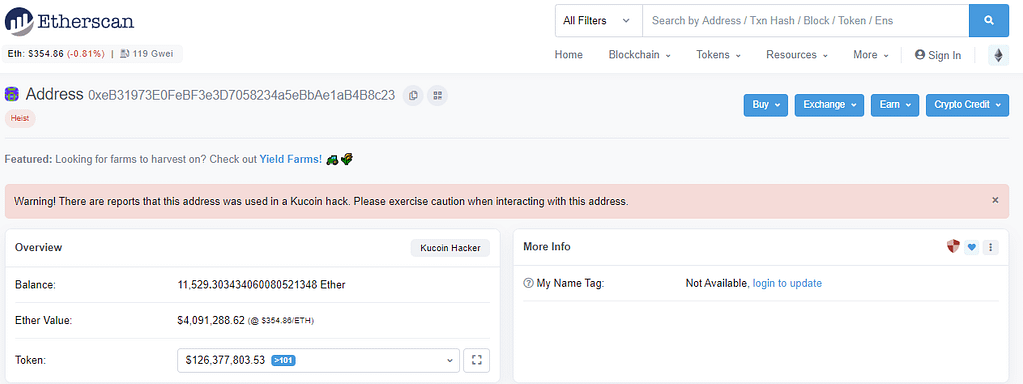Expand token holdings fullscreen view icon

[476, 360]
